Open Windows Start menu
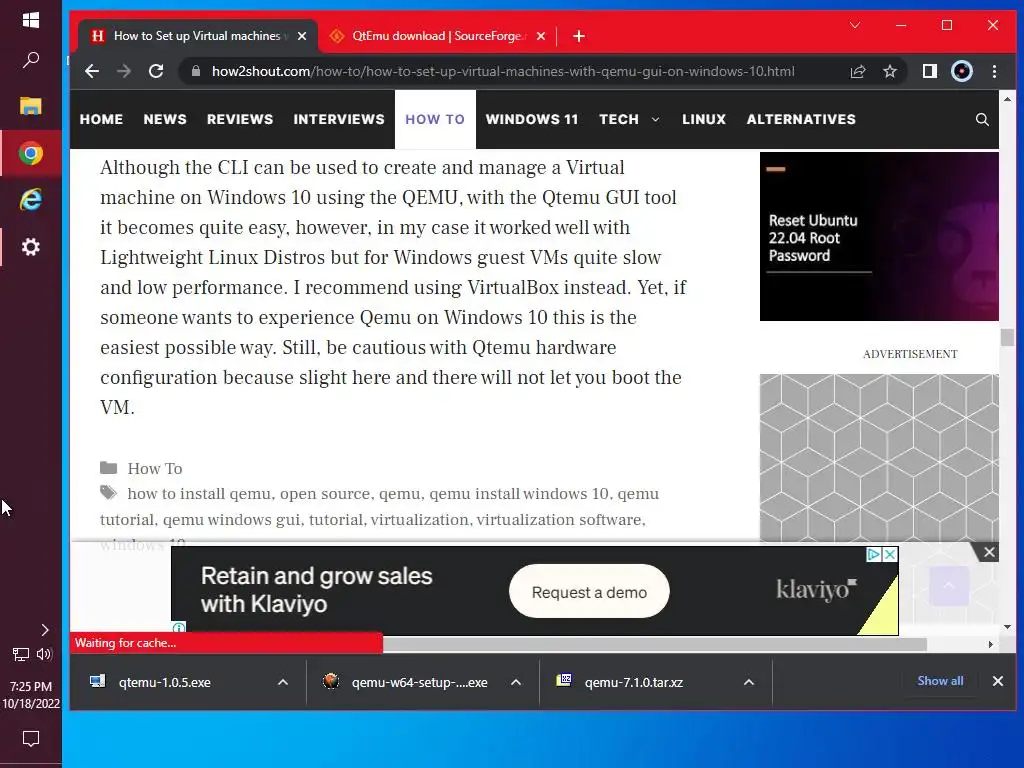This screenshot has width=1024, height=768. [31, 20]
